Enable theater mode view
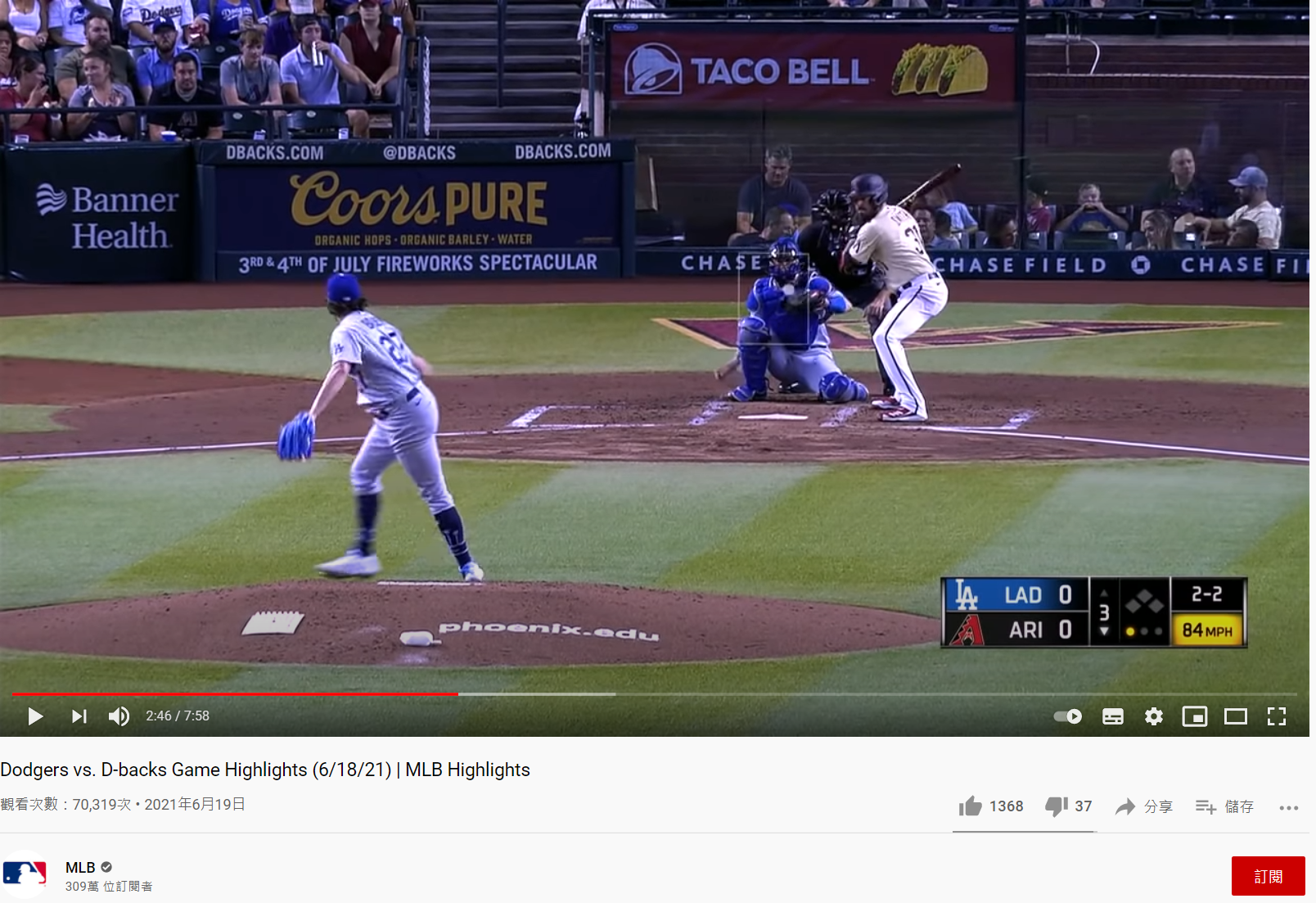 [1236, 716]
